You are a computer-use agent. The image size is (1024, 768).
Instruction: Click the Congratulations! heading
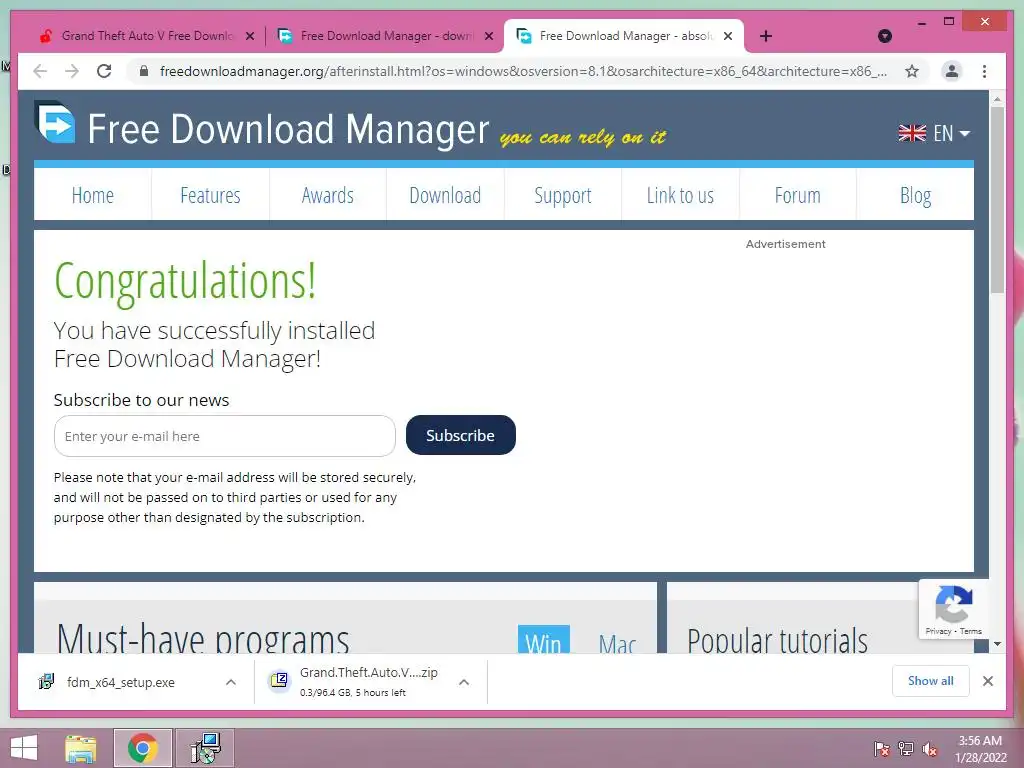[x=185, y=281]
